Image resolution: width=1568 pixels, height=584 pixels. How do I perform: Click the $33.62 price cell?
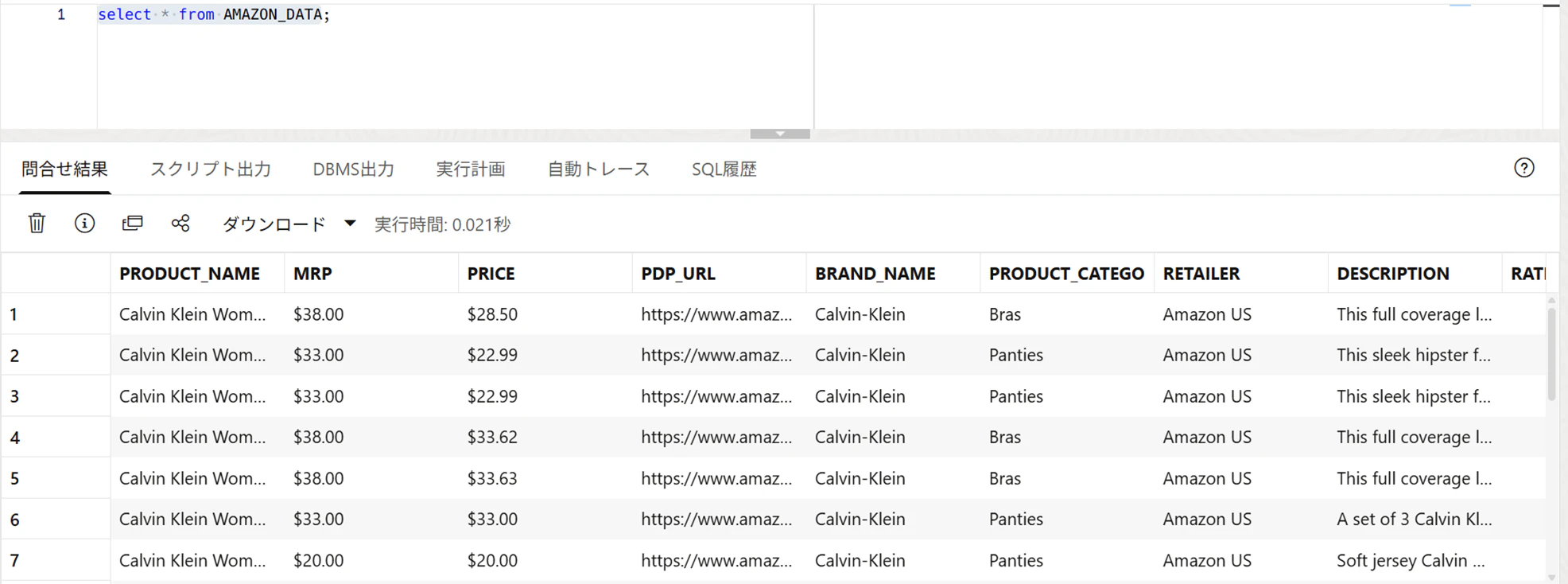point(545,437)
